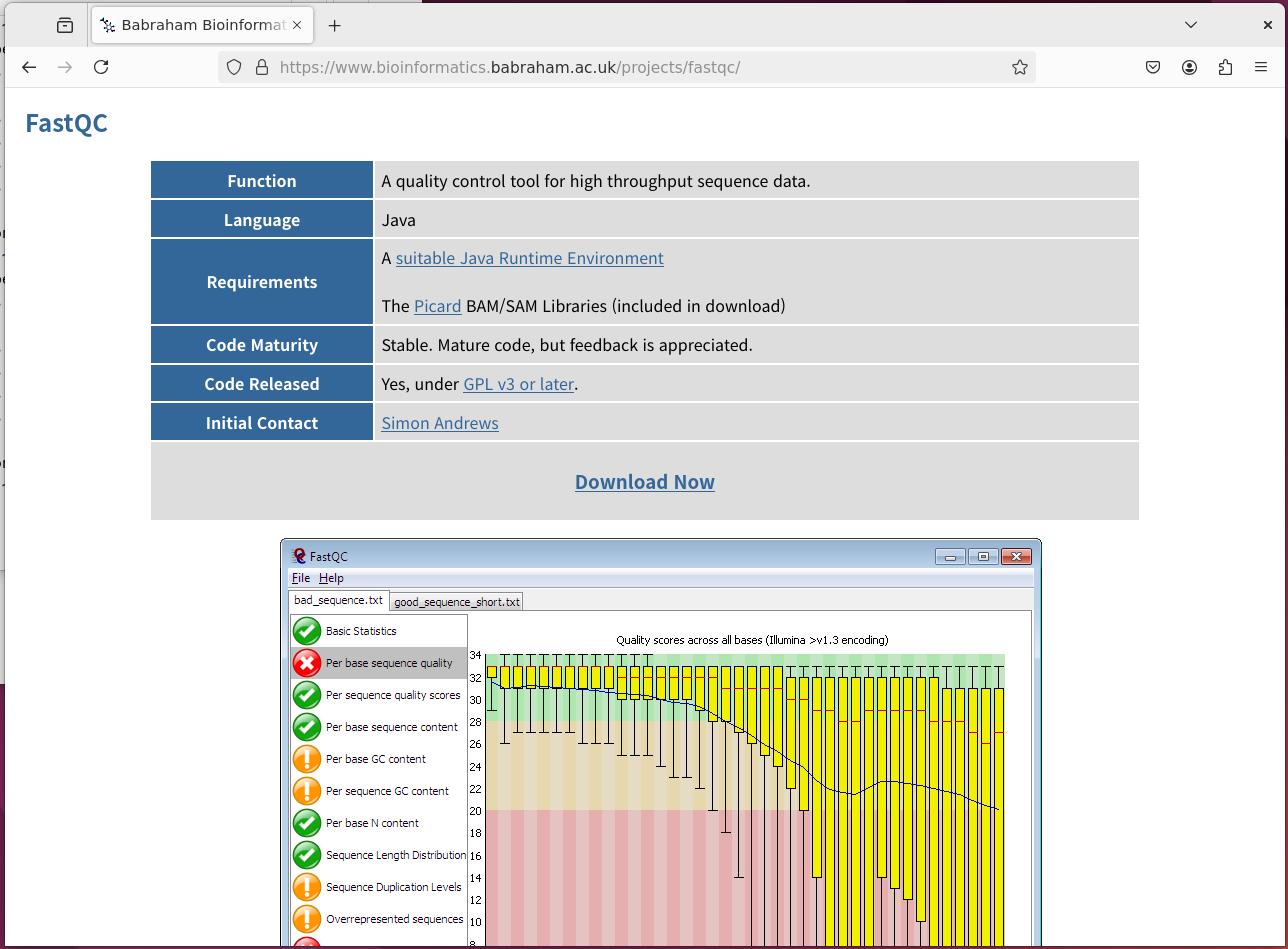
Task: Open the extensions puzzle icon
Action: [1225, 67]
